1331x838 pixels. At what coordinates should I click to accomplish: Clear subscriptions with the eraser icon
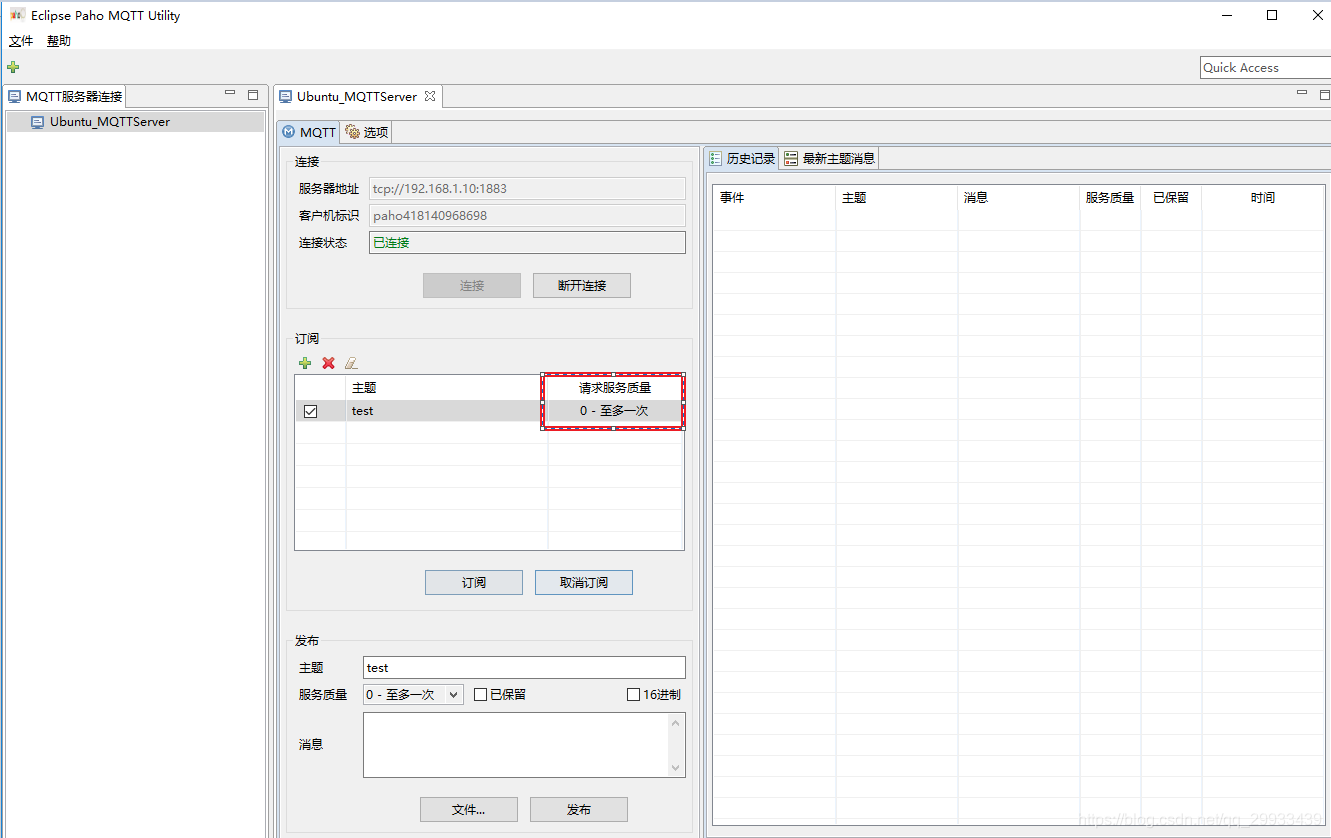pyautogui.click(x=351, y=363)
